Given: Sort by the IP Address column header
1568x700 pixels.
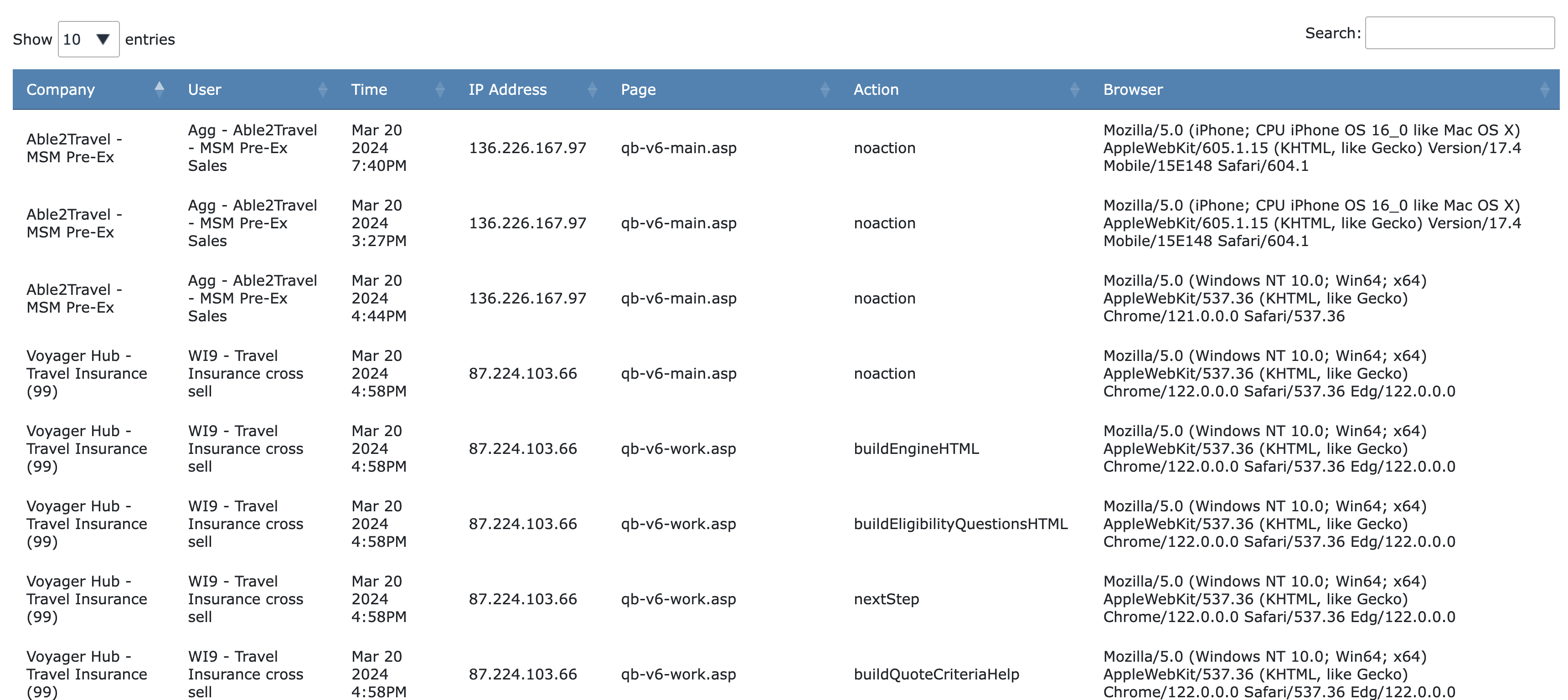Looking at the screenshot, I should 531,89.
